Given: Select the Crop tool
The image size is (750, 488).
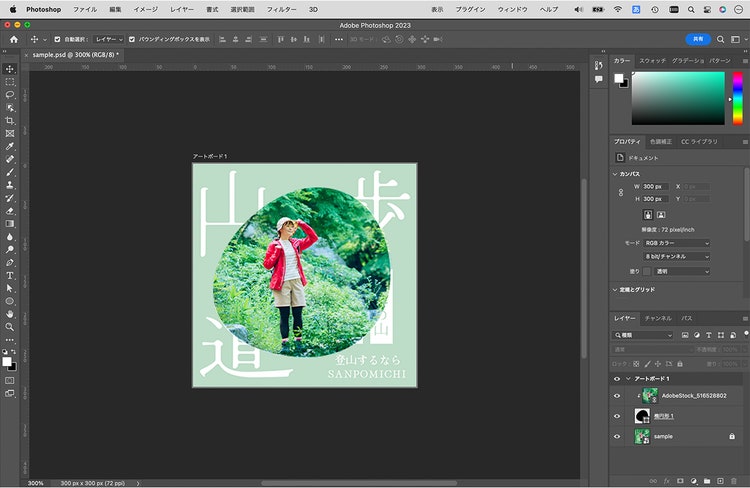Looking at the screenshot, I should pos(10,121).
